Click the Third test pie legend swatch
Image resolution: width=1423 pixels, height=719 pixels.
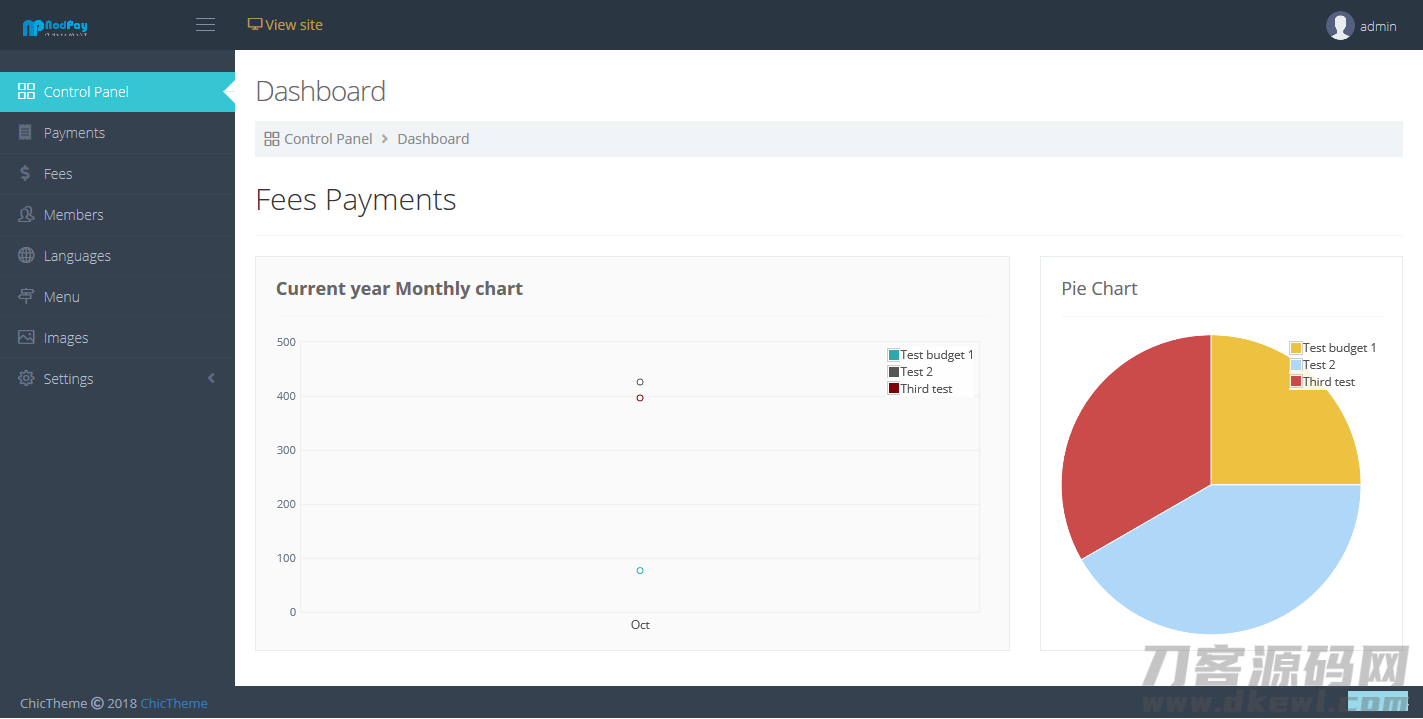(1296, 382)
